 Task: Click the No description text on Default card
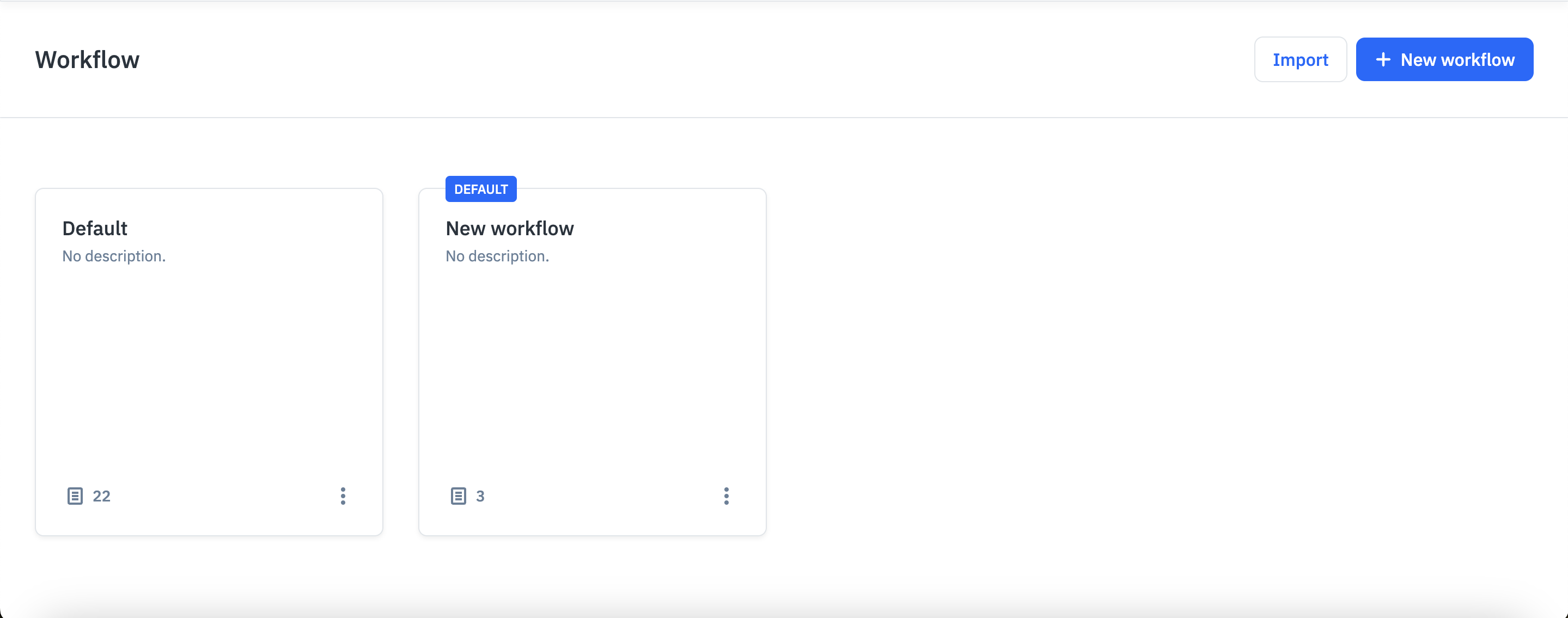[x=113, y=256]
